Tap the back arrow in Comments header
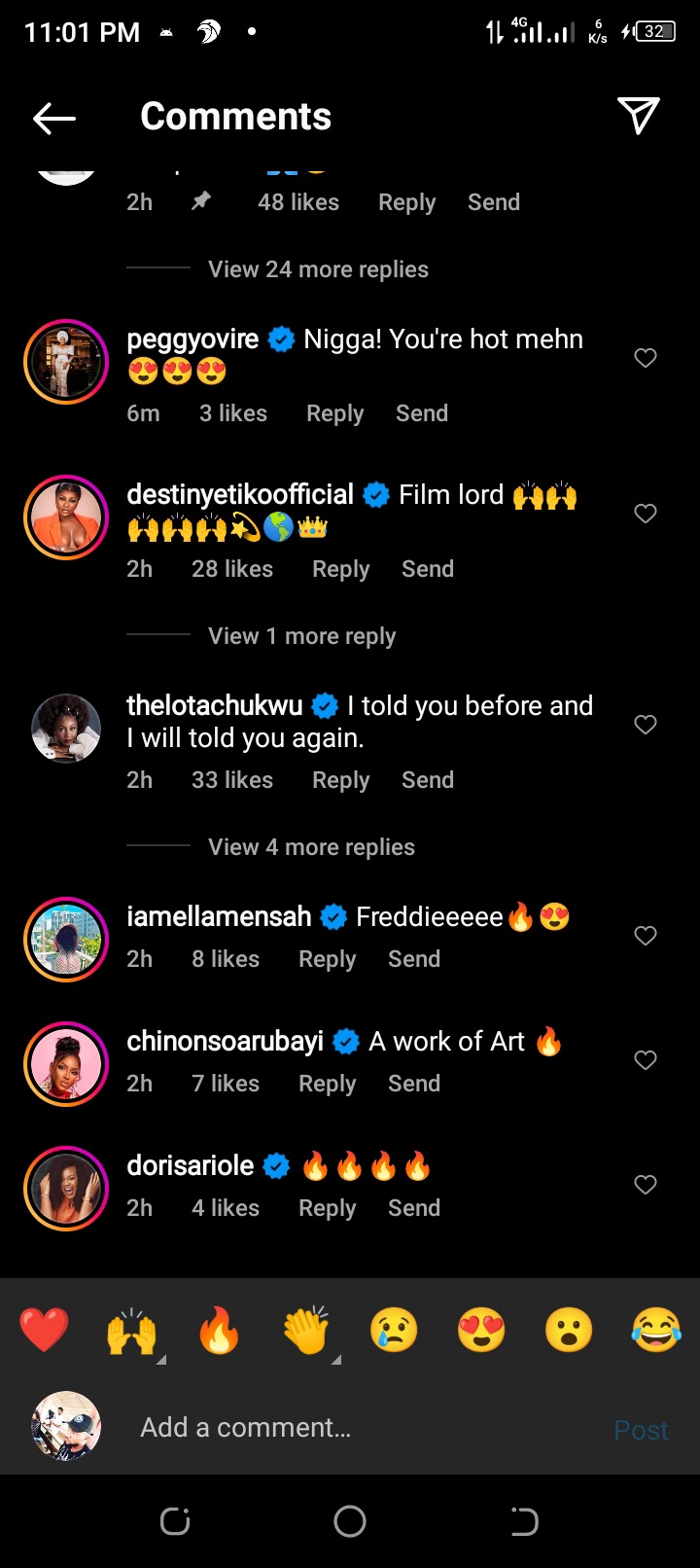 coord(54,118)
